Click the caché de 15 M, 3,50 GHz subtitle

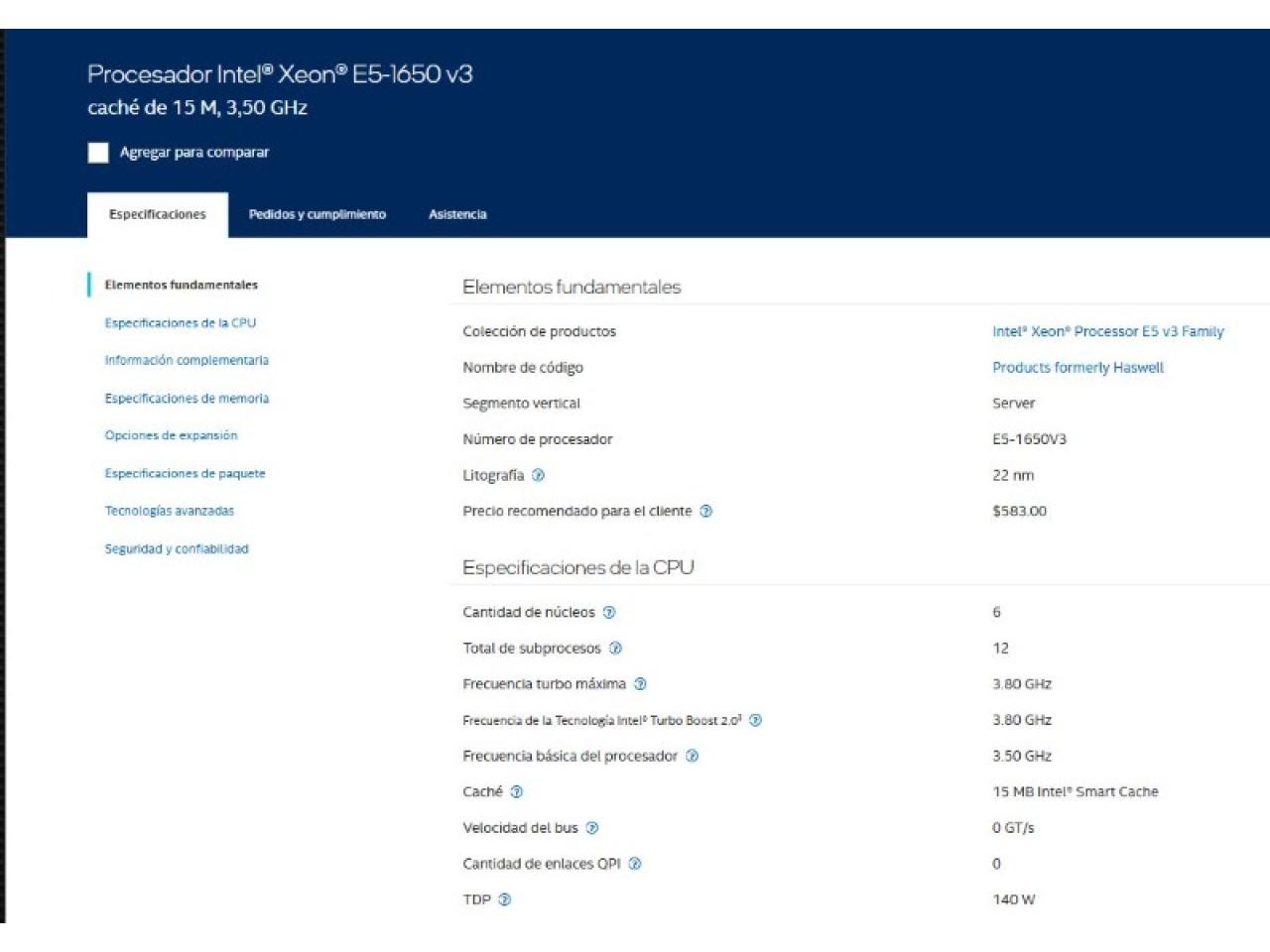(197, 107)
